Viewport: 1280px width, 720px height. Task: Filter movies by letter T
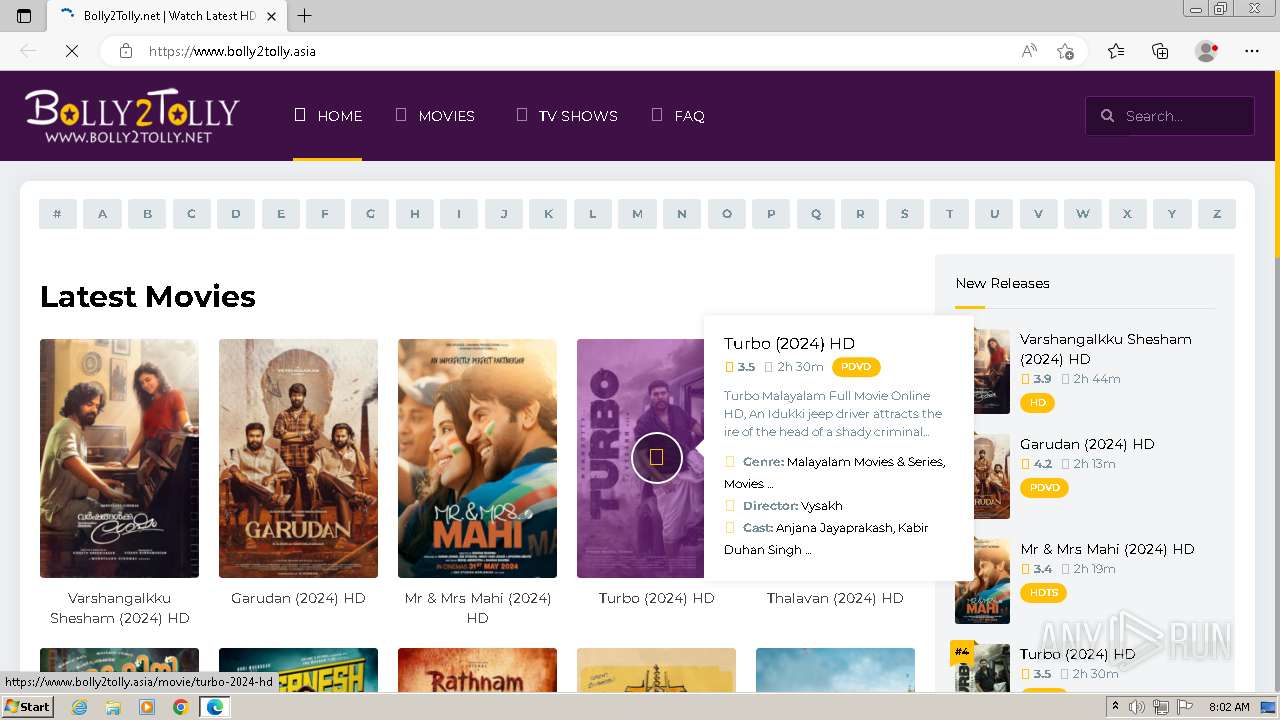point(949,214)
